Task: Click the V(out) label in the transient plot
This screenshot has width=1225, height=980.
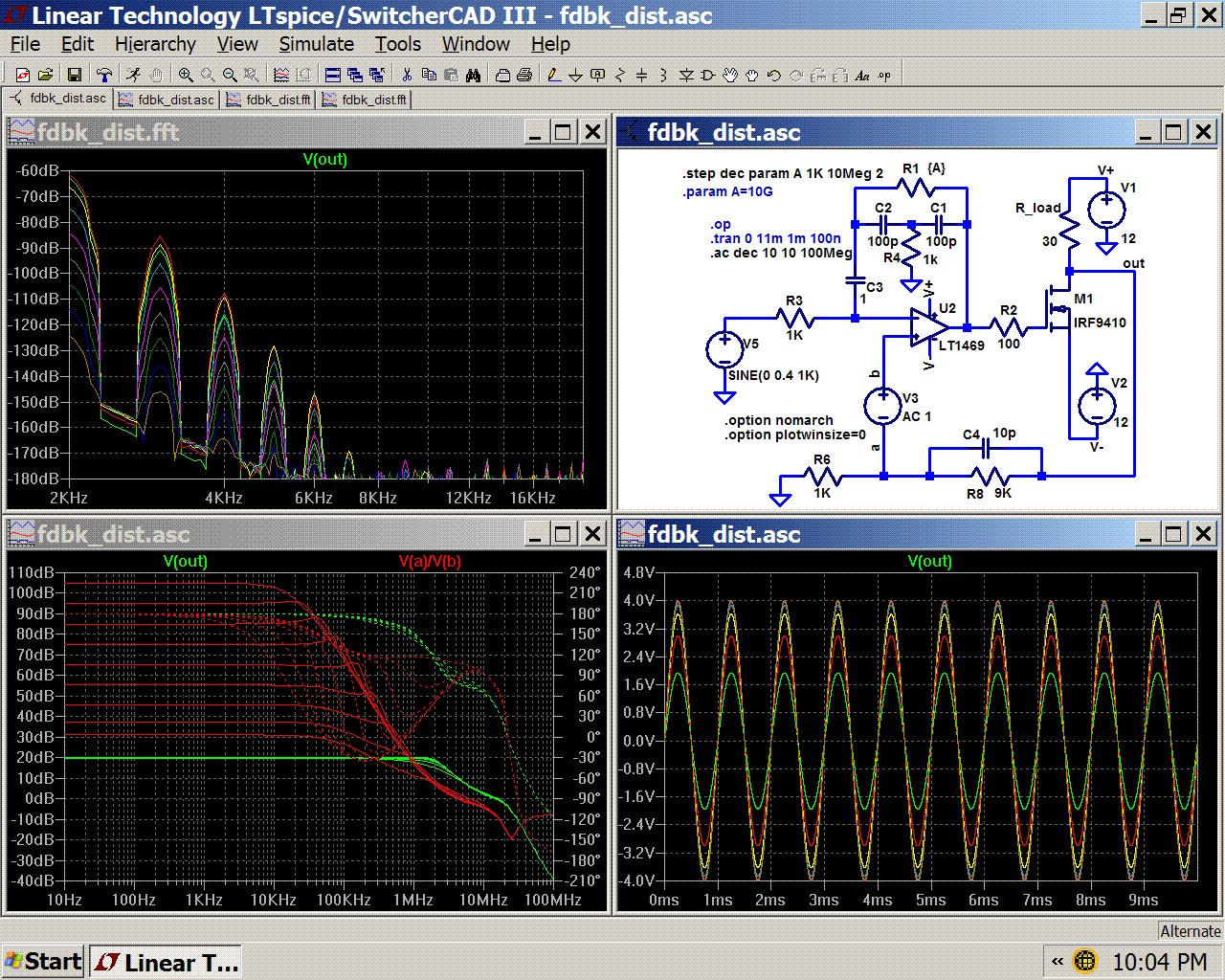Action: click(x=929, y=562)
